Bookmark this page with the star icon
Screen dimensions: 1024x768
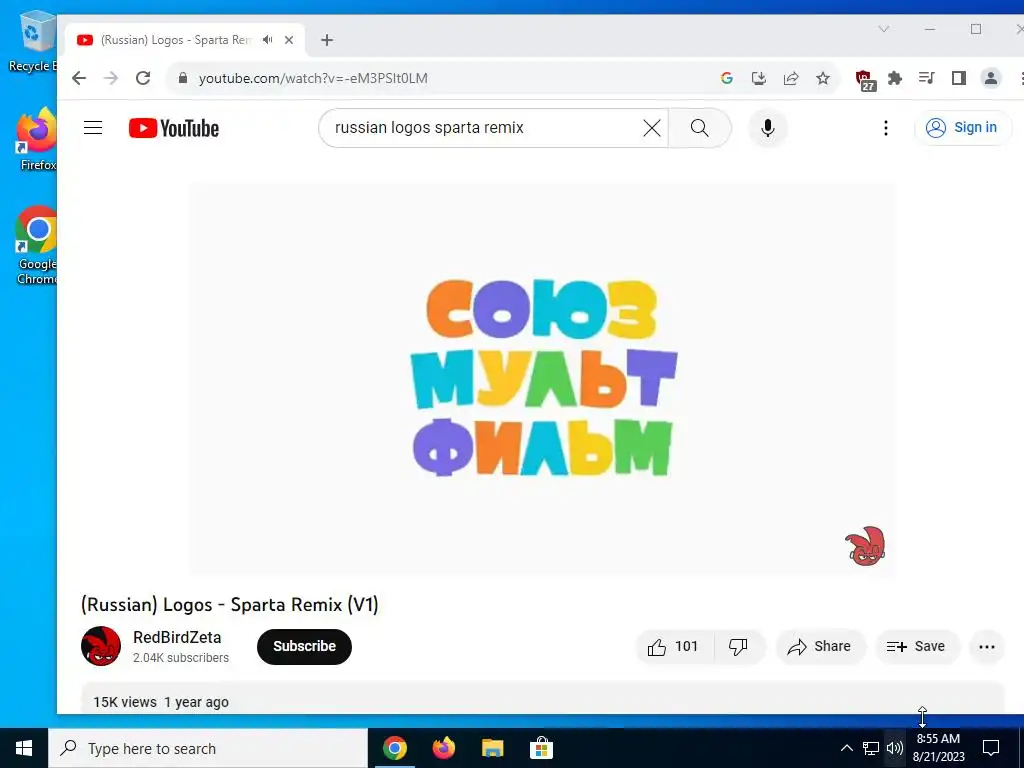(x=823, y=78)
